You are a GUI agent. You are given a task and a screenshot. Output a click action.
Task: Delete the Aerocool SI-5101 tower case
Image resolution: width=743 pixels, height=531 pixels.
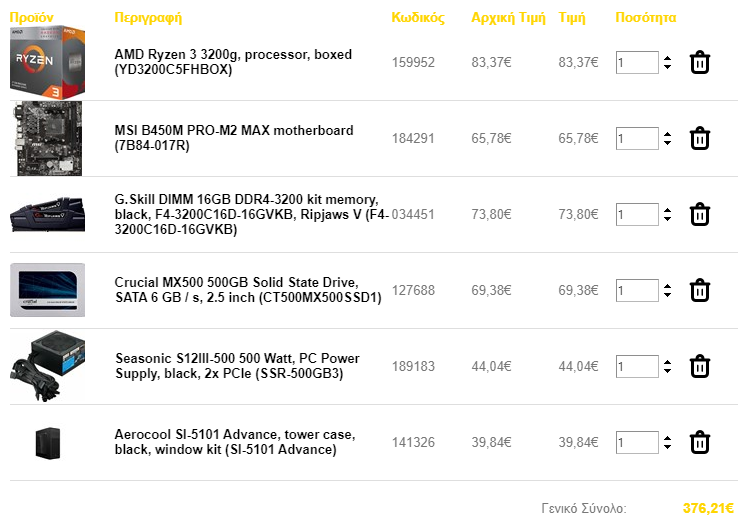pyautogui.click(x=699, y=442)
